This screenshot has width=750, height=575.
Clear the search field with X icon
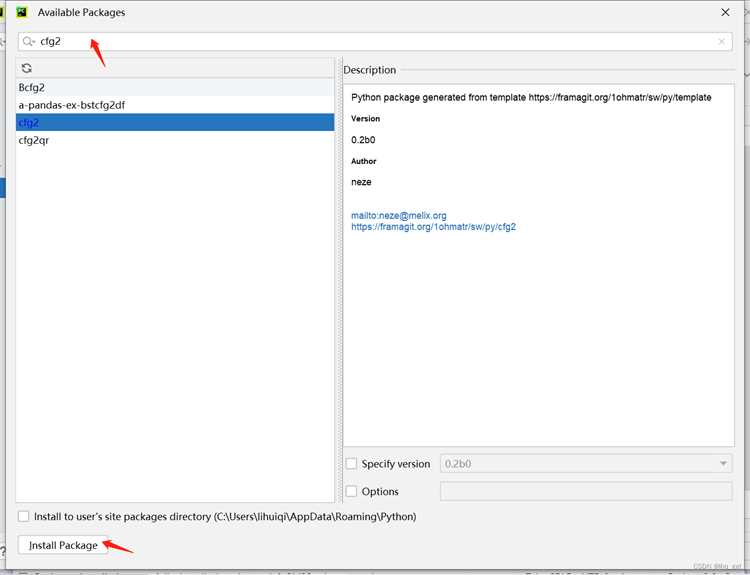721,42
